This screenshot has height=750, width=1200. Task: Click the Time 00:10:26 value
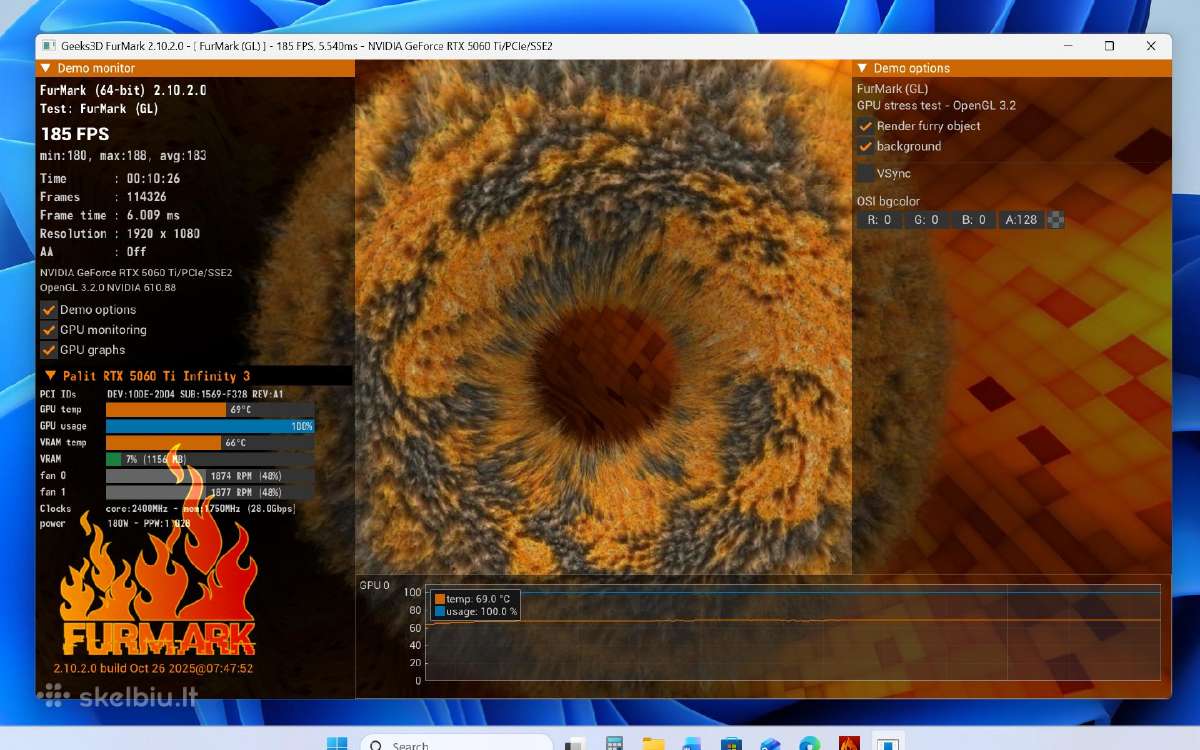click(153, 179)
